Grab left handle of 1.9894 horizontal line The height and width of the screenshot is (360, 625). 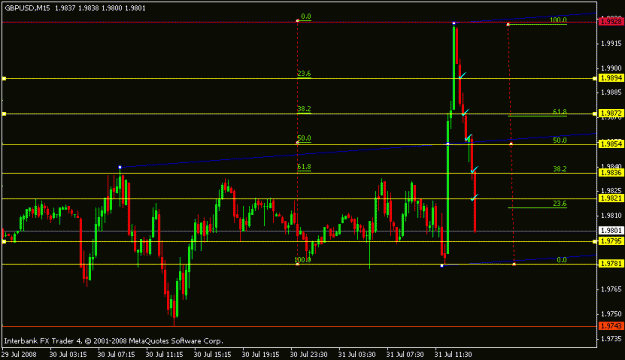[4, 79]
